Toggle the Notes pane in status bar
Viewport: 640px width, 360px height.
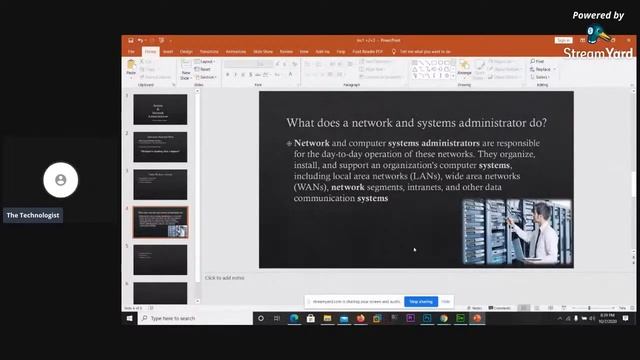point(474,308)
